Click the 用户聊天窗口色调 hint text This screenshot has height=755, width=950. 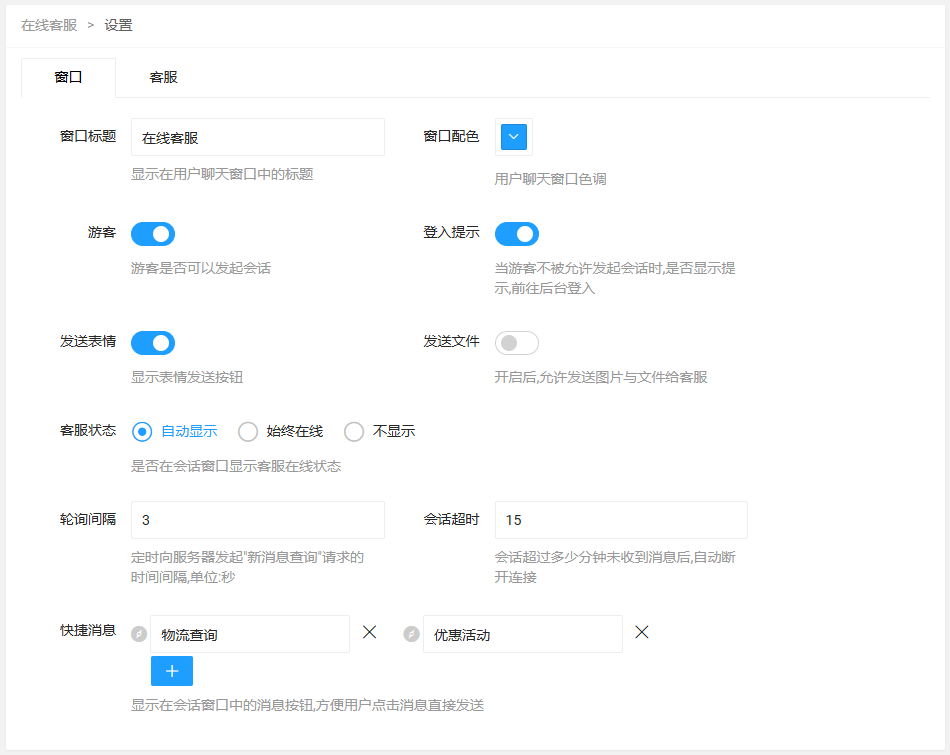(x=550, y=179)
